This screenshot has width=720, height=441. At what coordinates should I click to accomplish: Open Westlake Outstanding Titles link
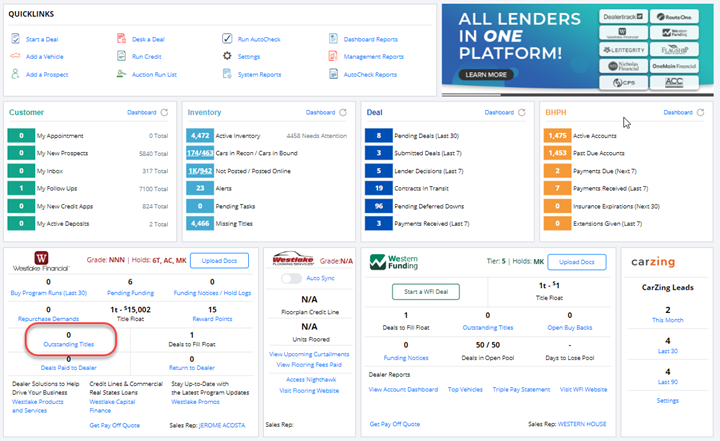pyautogui.click(x=68, y=344)
